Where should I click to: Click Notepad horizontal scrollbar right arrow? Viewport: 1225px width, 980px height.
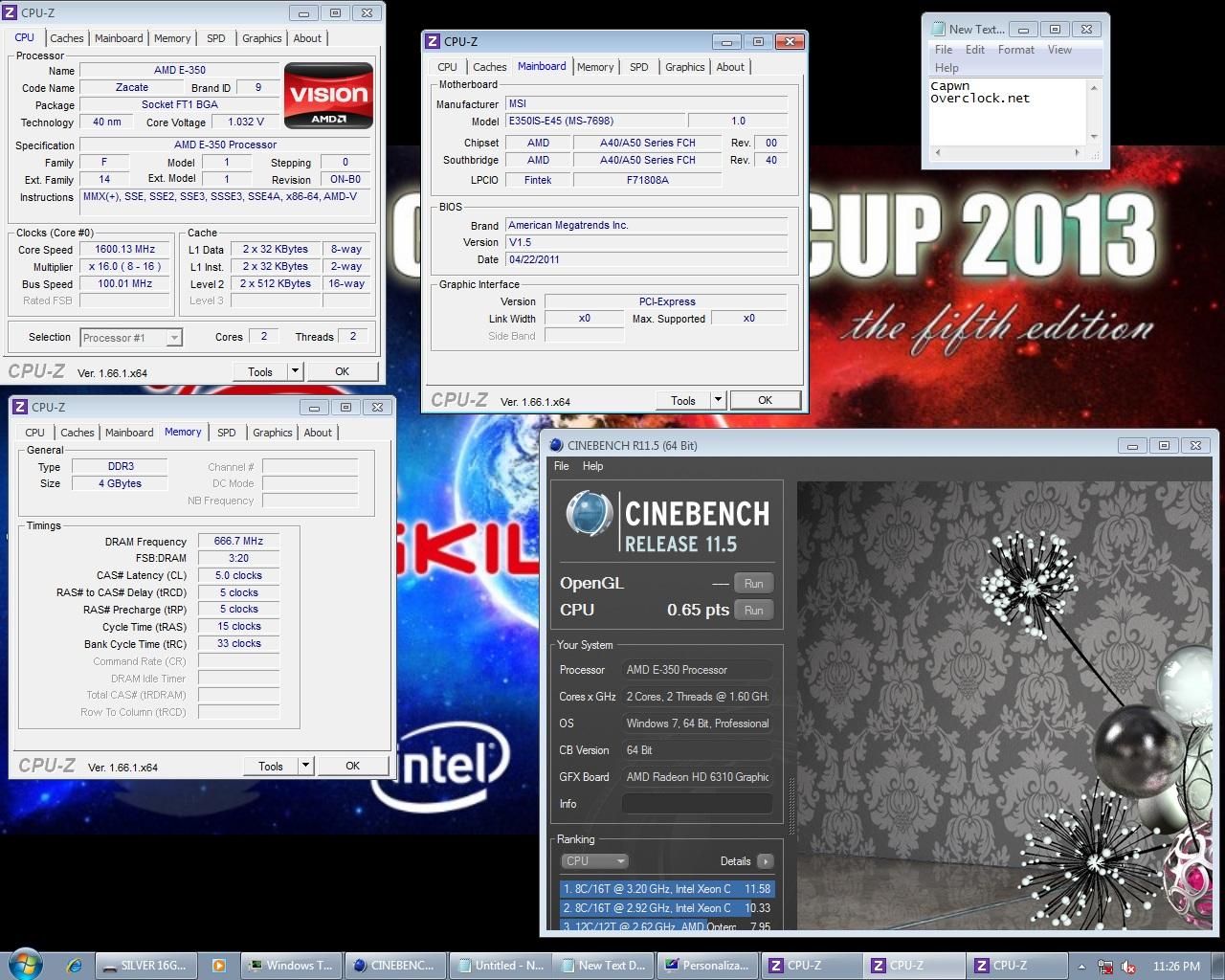point(1078,152)
